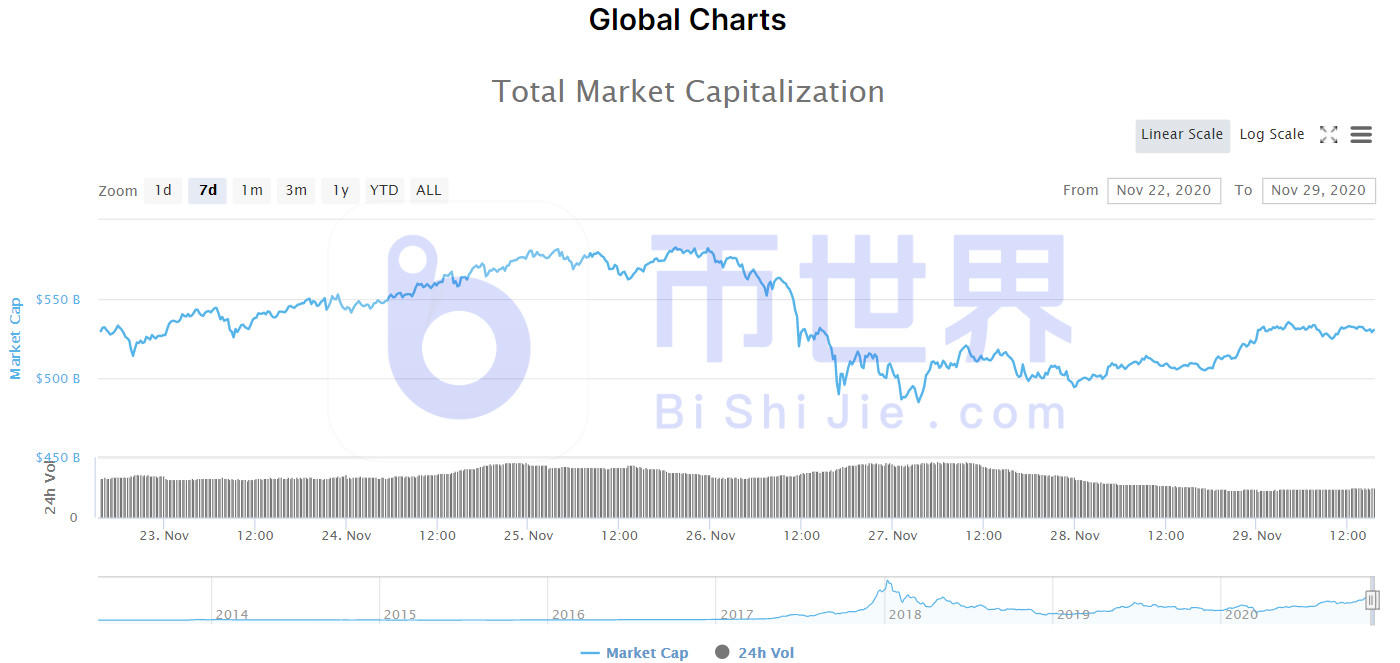
Task: Open the chart hamburger menu
Action: [1361, 135]
